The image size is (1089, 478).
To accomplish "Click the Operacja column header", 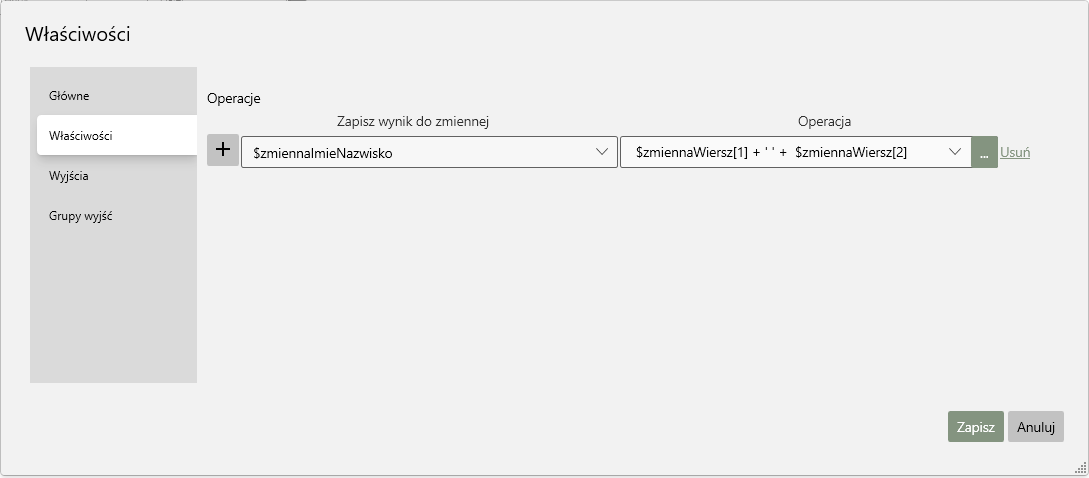I will (x=824, y=122).
